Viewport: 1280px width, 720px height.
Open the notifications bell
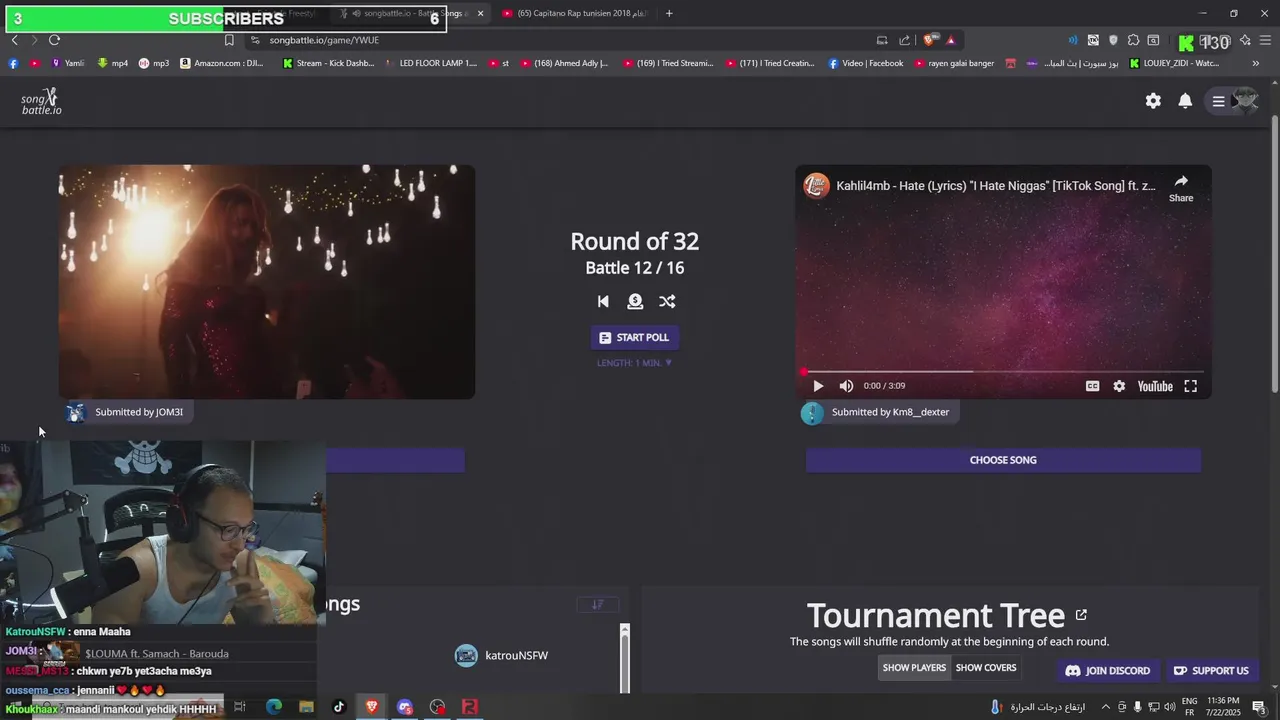click(x=1185, y=101)
